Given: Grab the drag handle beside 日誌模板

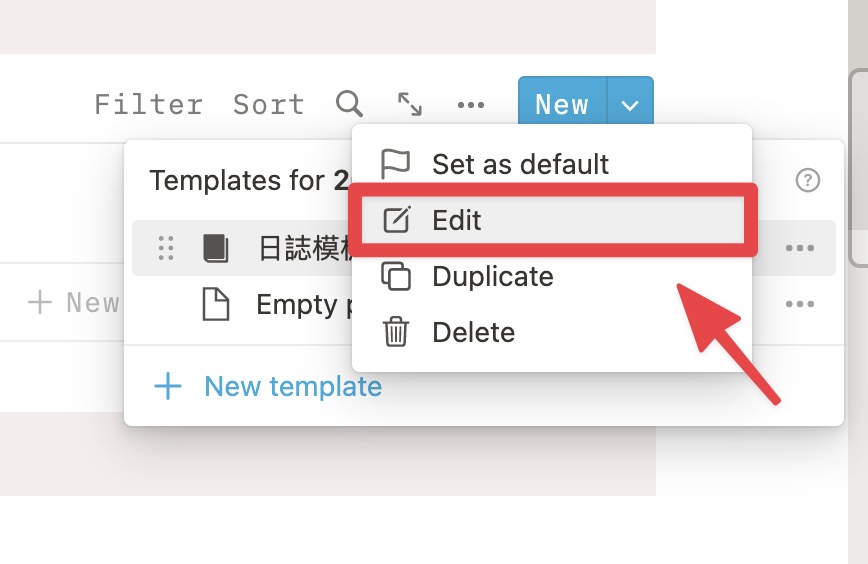Looking at the screenshot, I should (x=166, y=248).
